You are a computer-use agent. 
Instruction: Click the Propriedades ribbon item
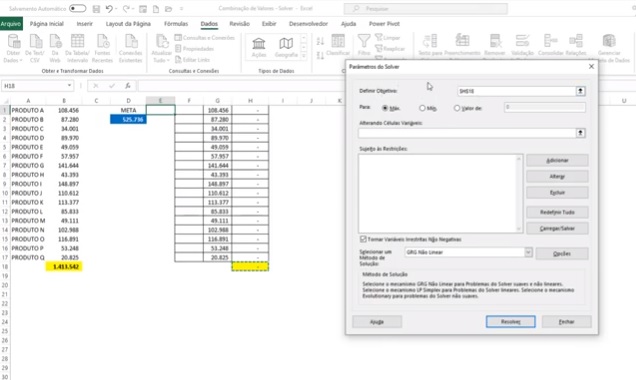[x=194, y=49]
